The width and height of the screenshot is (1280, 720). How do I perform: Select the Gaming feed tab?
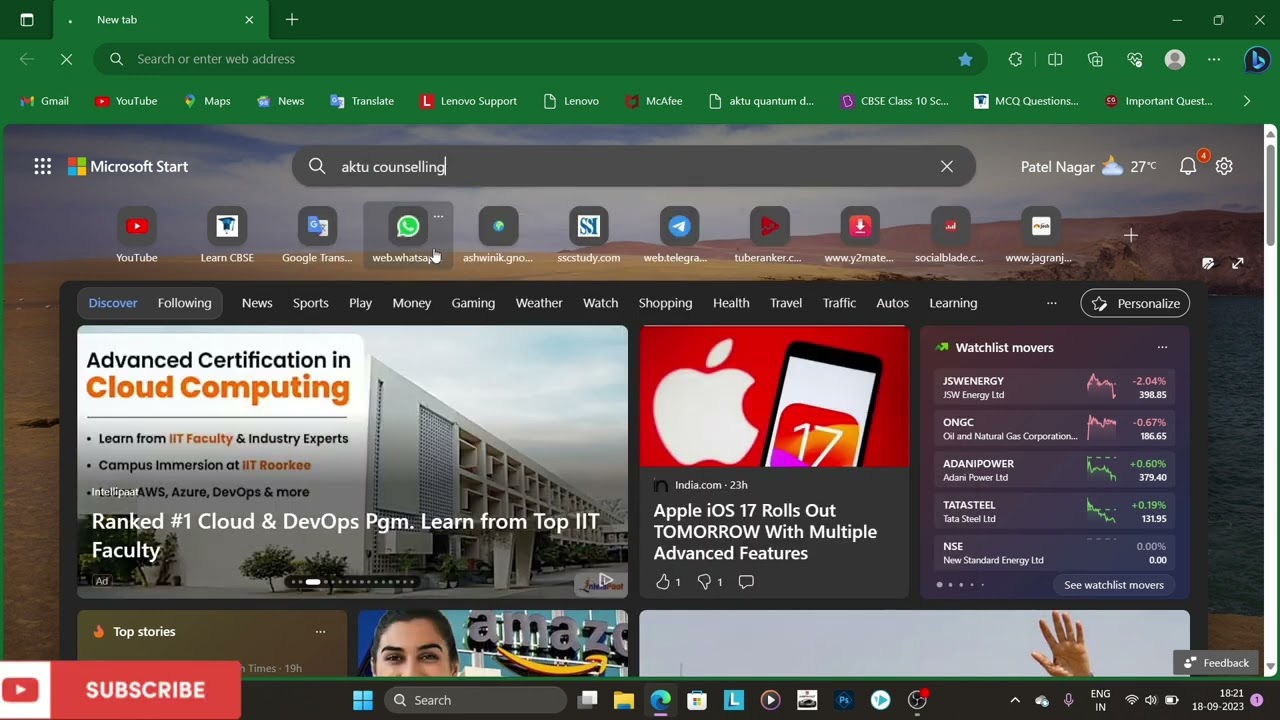(x=473, y=303)
